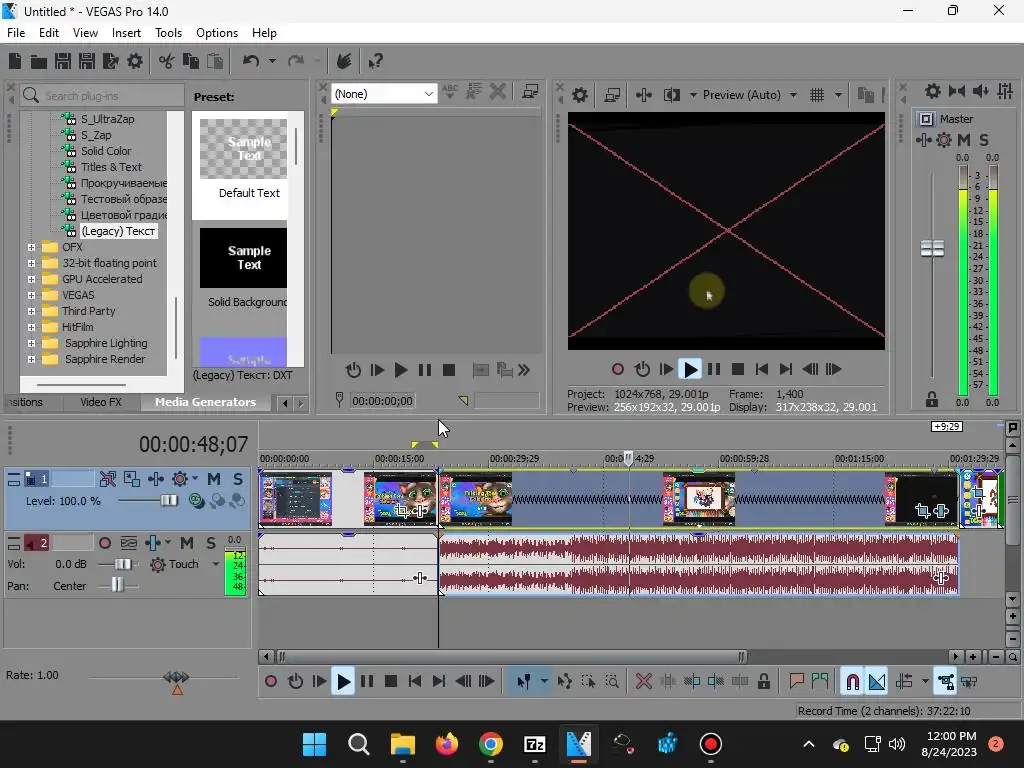Image resolution: width=1024 pixels, height=768 pixels.
Task: Insert region icon in timeline toolbar
Action: [820, 682]
